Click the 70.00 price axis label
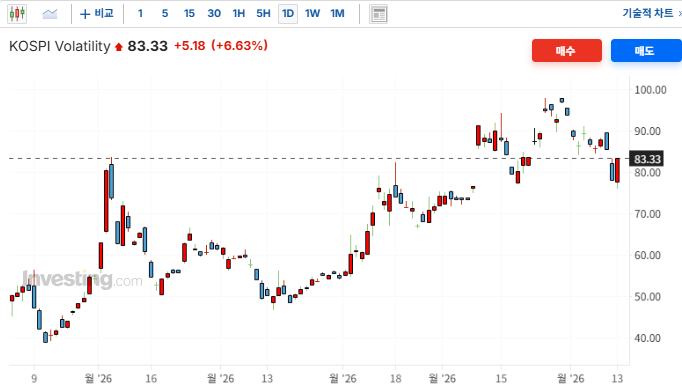 point(647,214)
